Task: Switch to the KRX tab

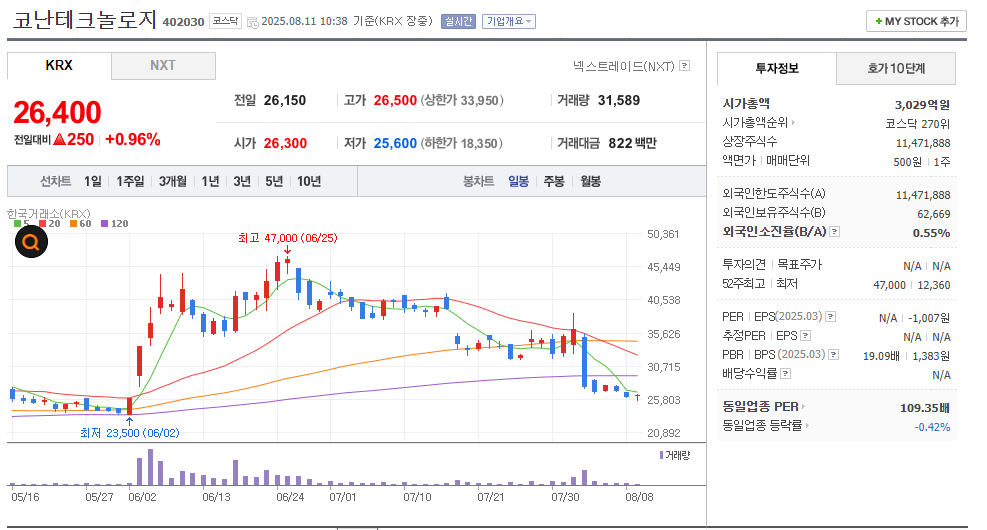Action: [59, 65]
